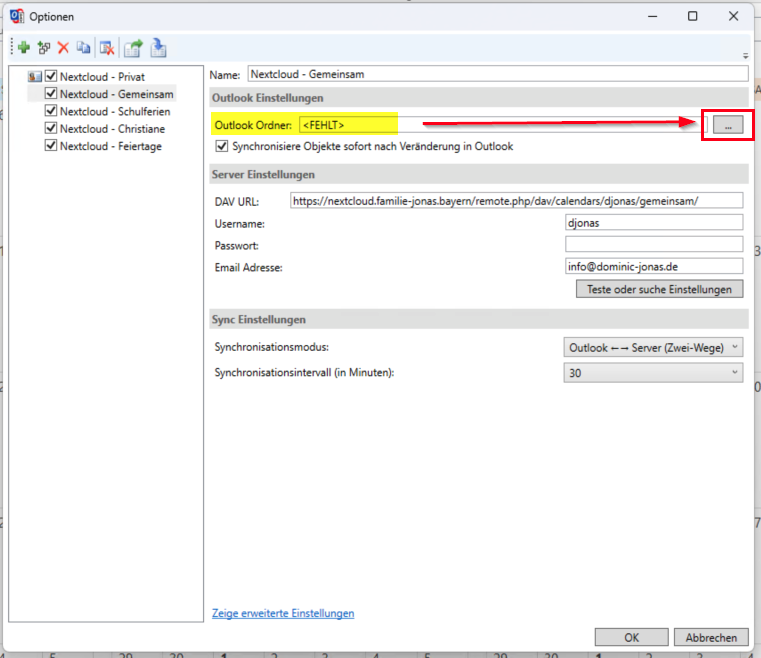Toggle the Nextcloud - Feiertage checkbox
This screenshot has height=658, width=761.
52,146
